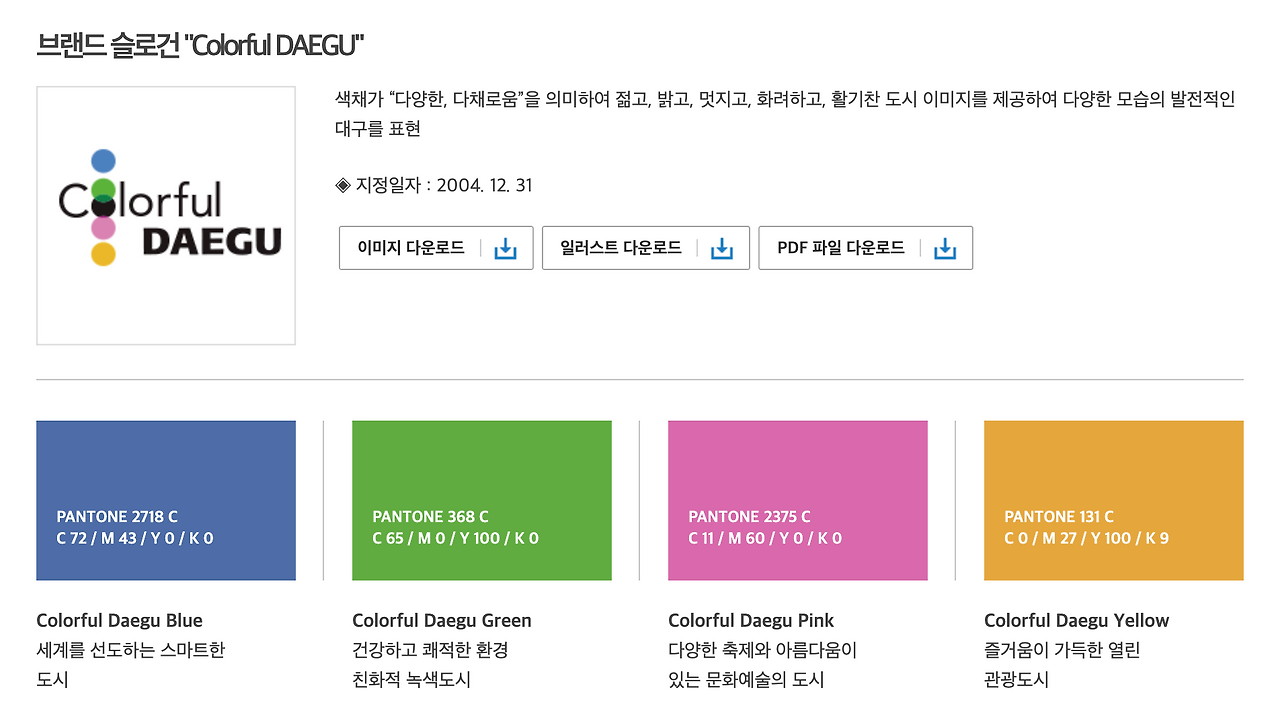This screenshot has height=727, width=1280.
Task: Click the heading 브랜드 슬로건 "Colorful DAEGU"
Action: point(200,45)
